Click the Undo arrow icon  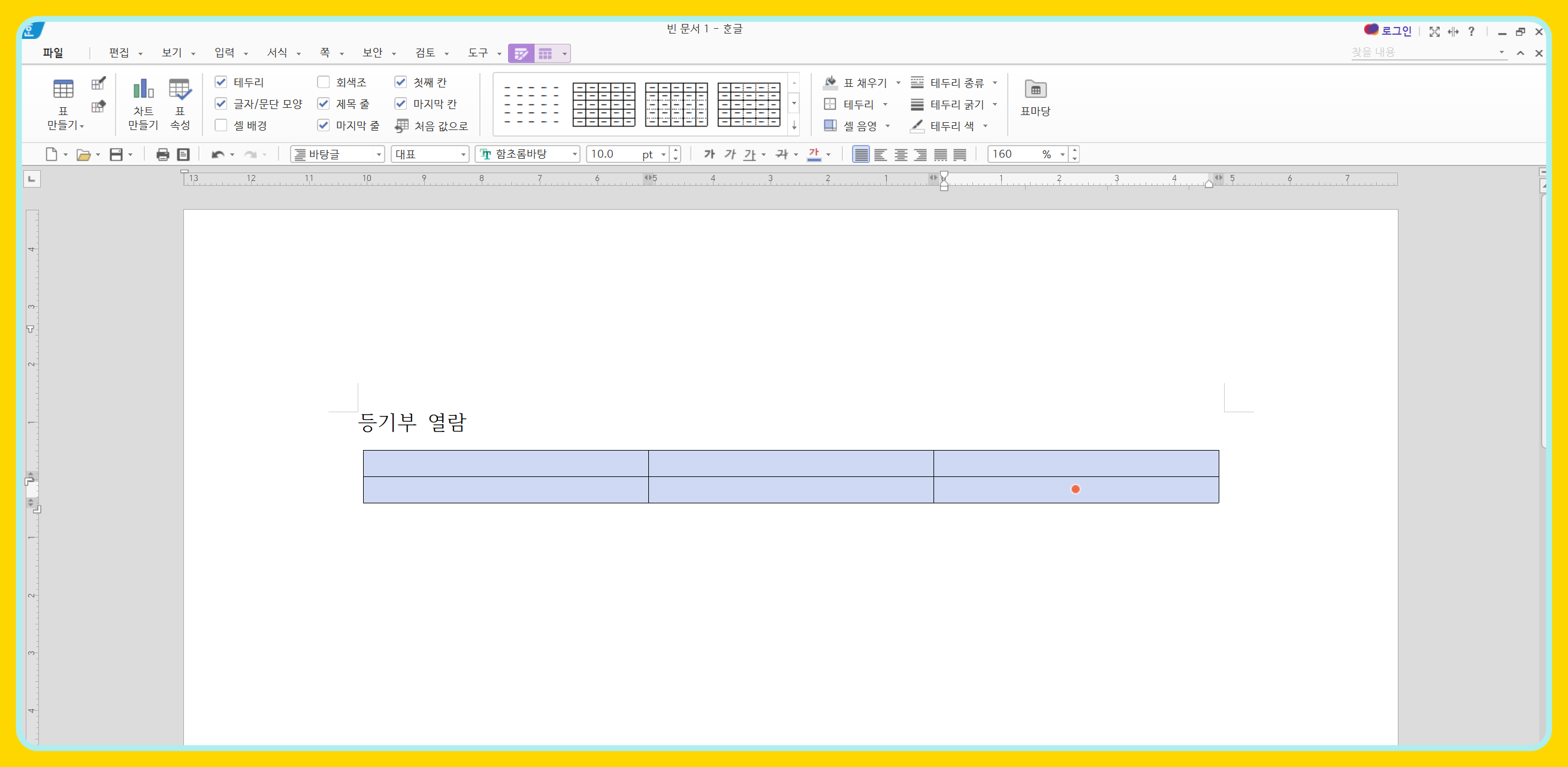coord(217,155)
